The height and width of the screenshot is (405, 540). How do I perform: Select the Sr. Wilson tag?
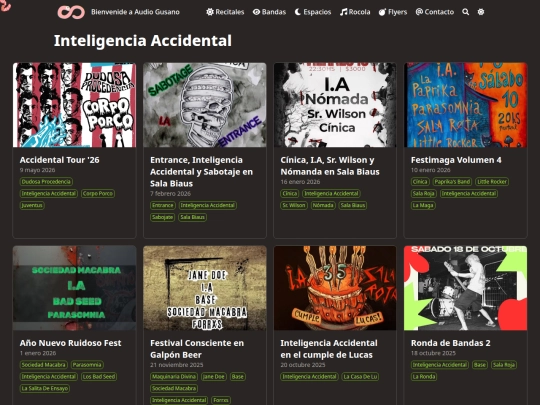tap(294, 205)
